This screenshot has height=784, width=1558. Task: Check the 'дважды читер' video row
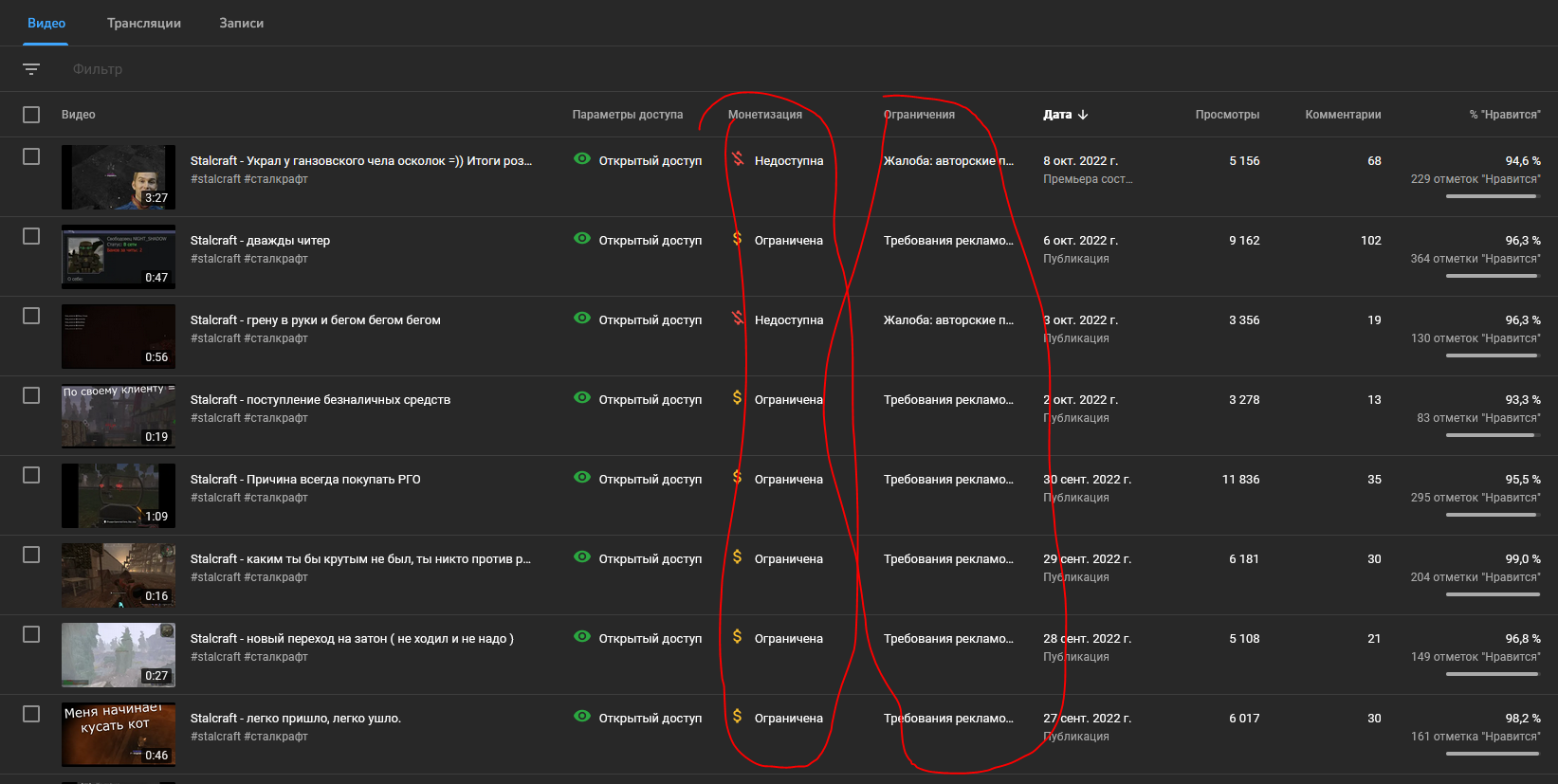[x=31, y=236]
